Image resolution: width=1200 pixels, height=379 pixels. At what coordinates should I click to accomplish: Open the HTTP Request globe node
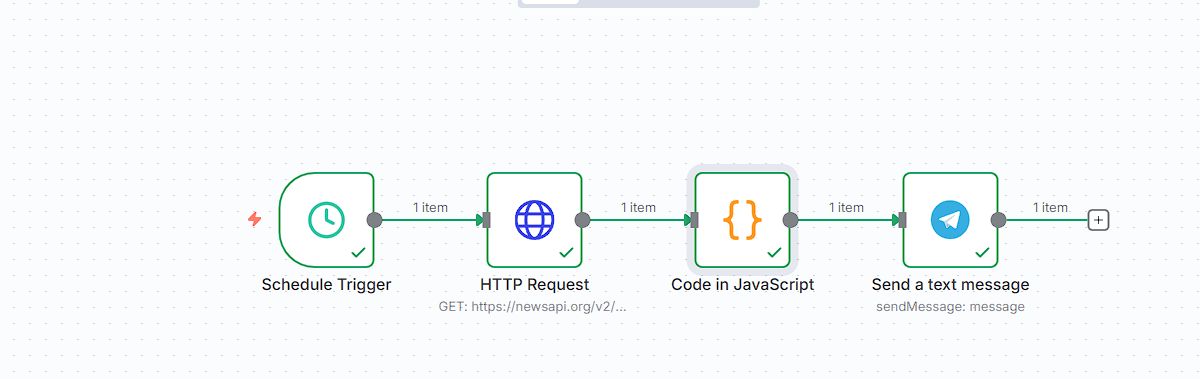534,220
